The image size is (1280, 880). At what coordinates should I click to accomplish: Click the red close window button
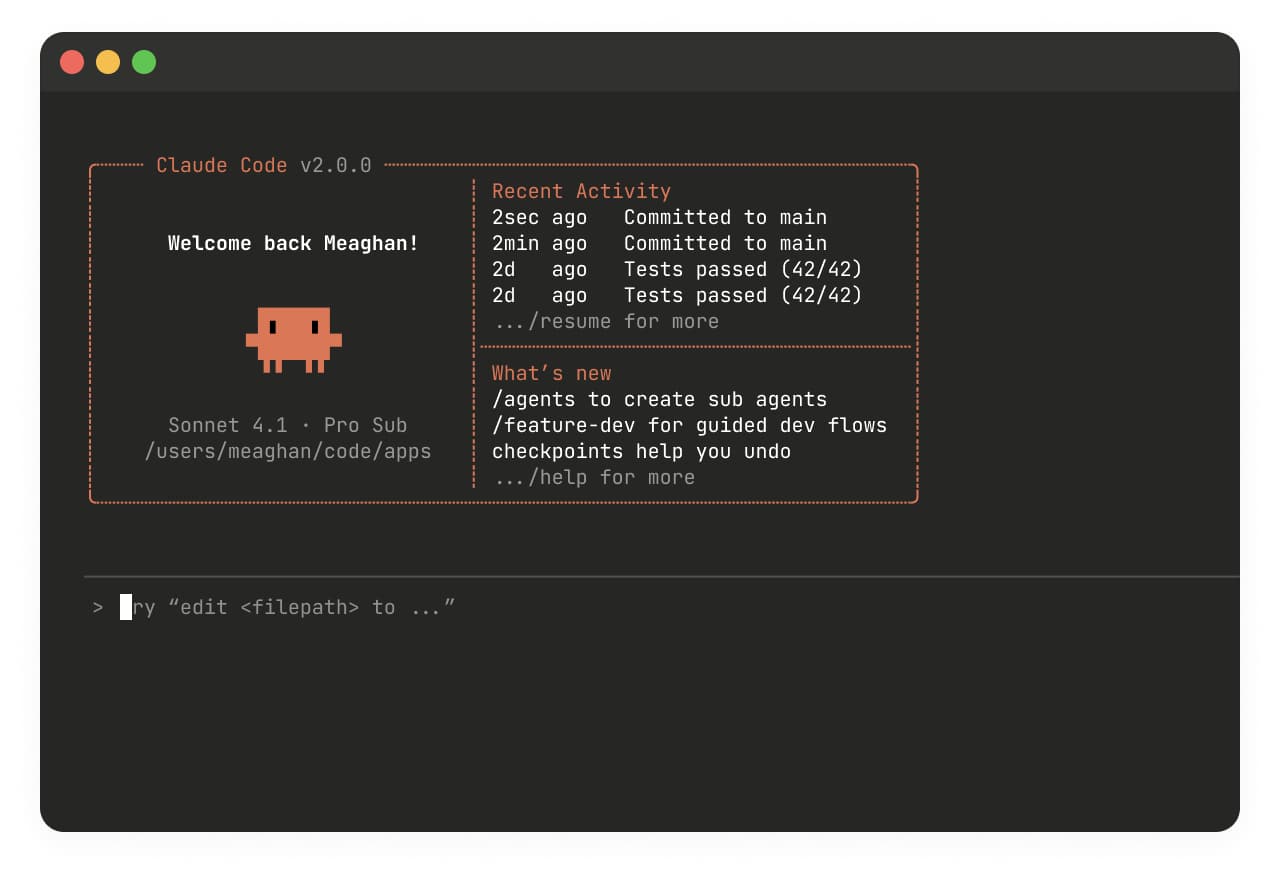coord(72,62)
